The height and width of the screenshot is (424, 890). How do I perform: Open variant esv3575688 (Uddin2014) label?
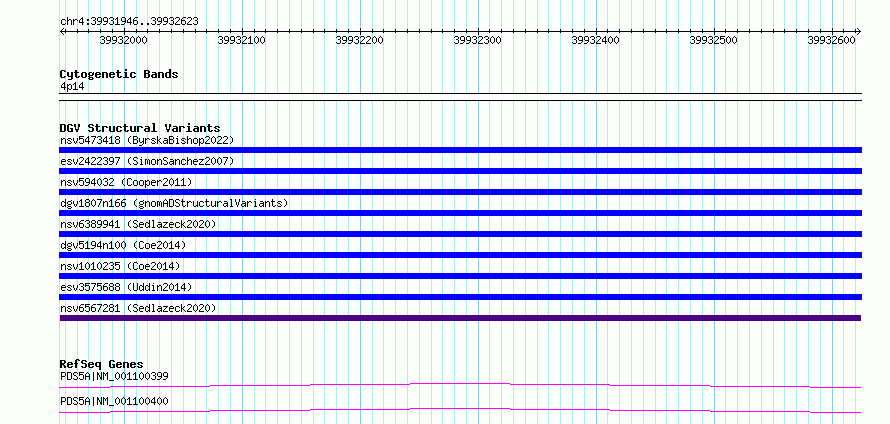tap(126, 287)
